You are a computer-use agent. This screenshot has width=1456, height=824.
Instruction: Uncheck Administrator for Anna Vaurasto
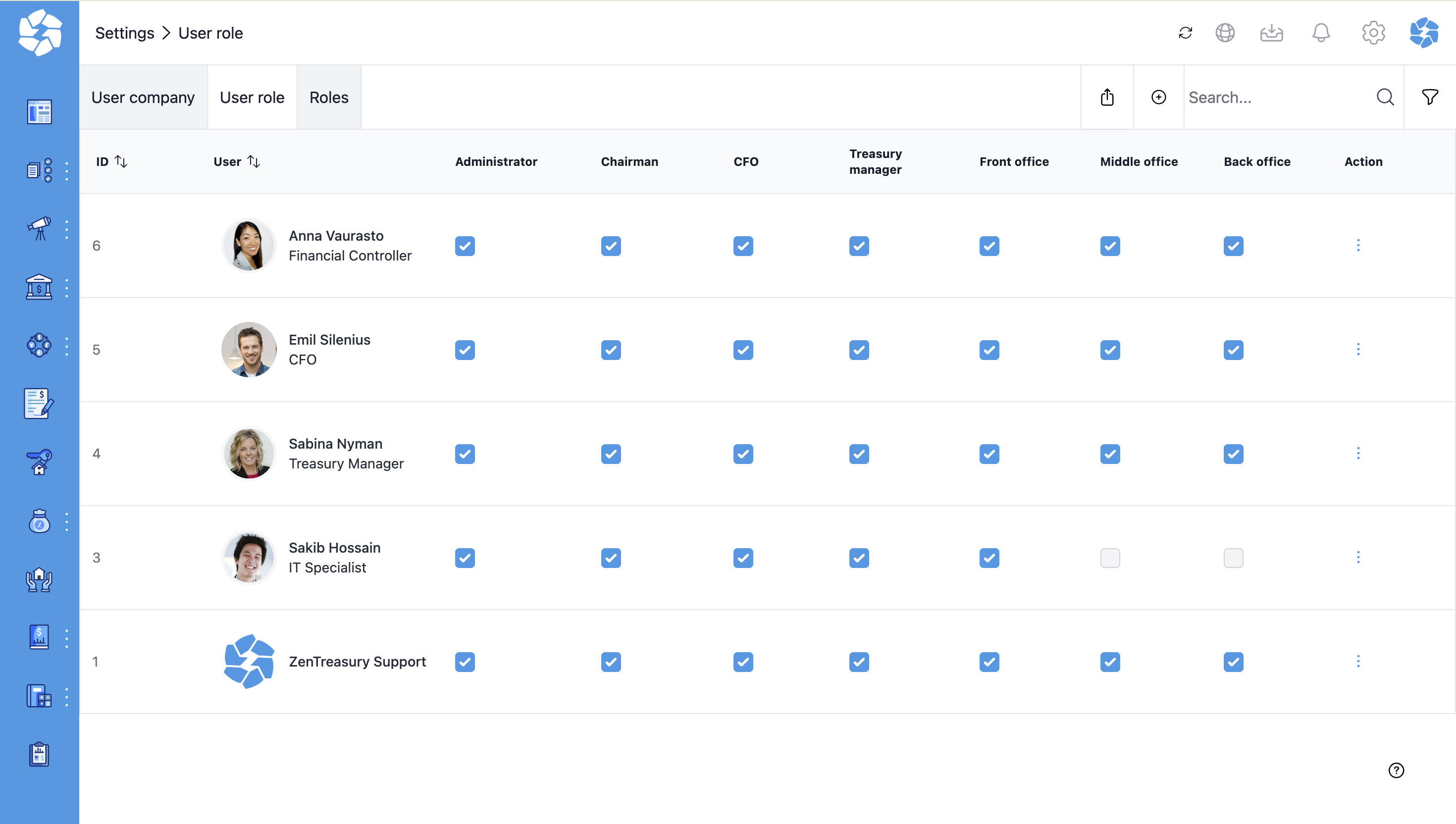(x=465, y=246)
